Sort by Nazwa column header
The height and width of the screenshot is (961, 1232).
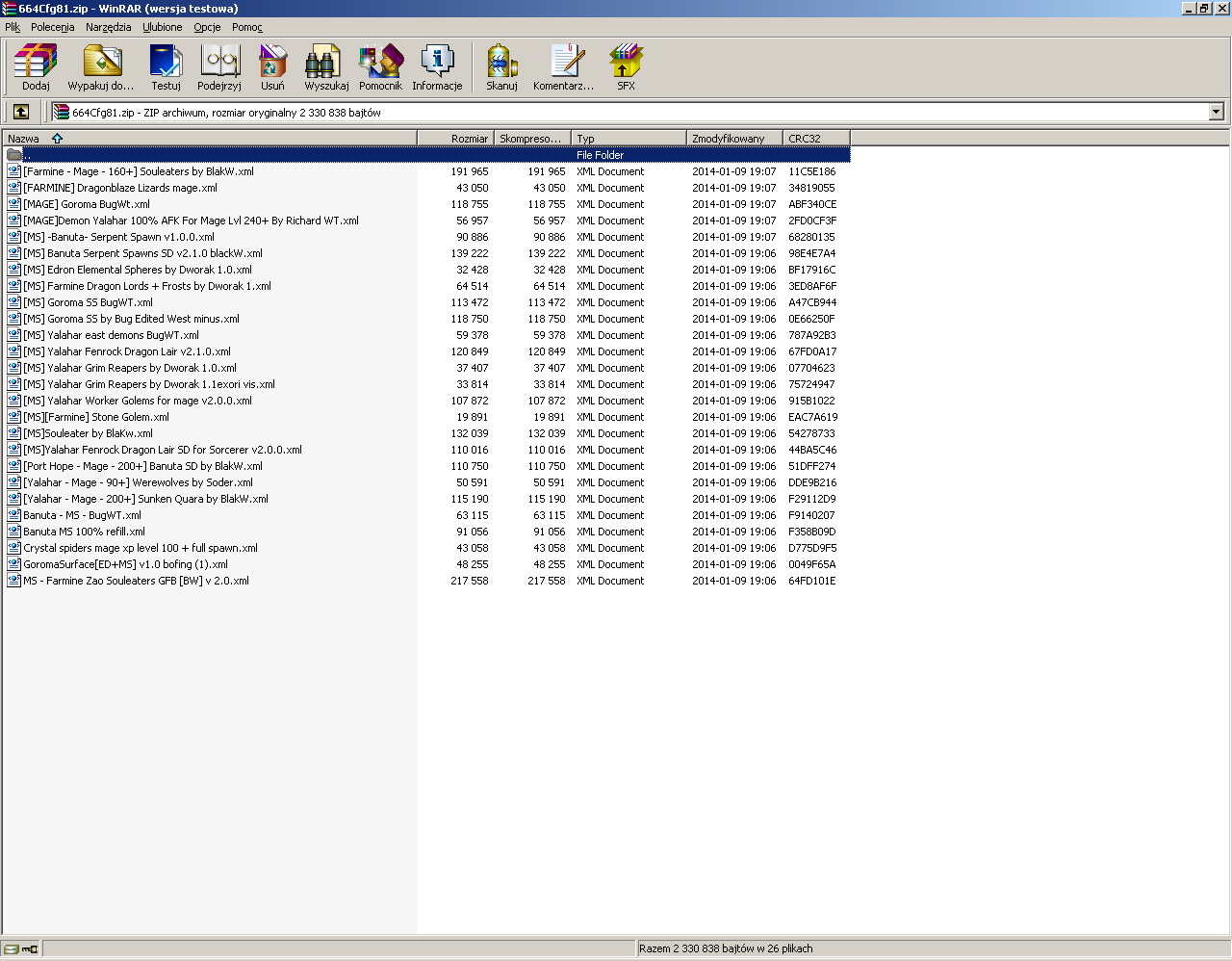tap(23, 139)
